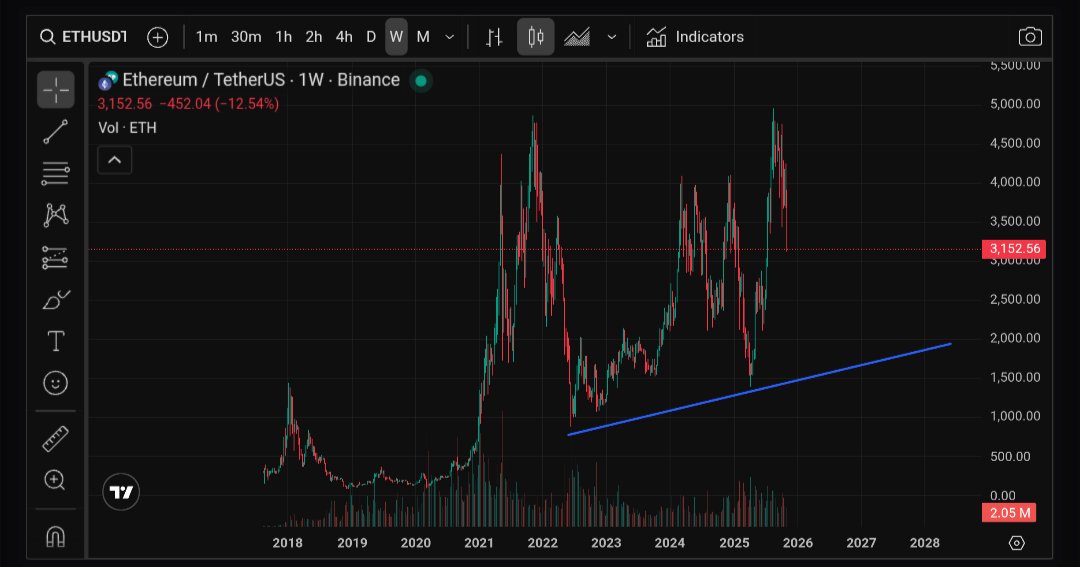Select the W weekly timeframe
Image resolution: width=1080 pixels, height=567 pixels.
tap(396, 37)
